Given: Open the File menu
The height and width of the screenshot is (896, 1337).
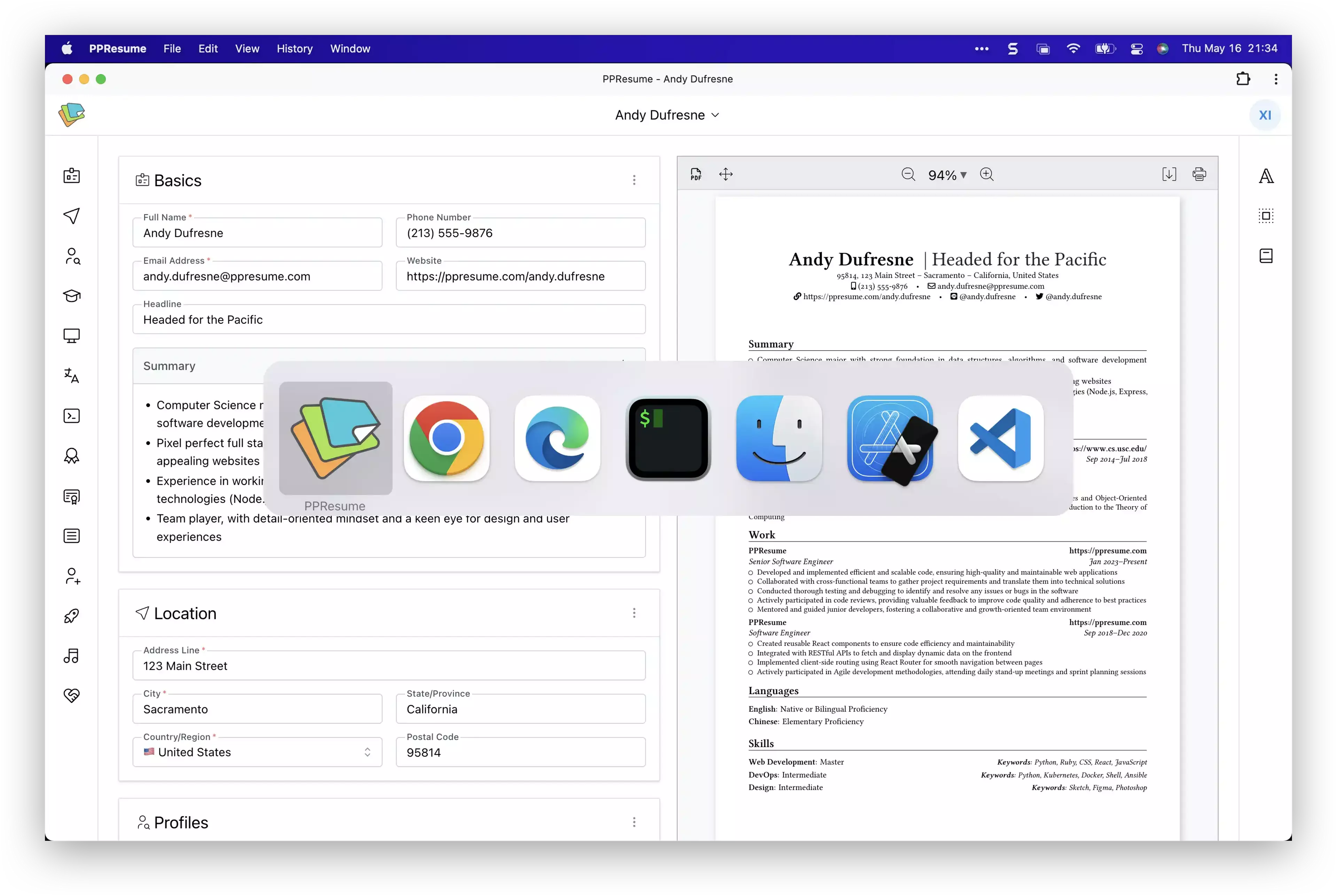Looking at the screenshot, I should click(172, 49).
